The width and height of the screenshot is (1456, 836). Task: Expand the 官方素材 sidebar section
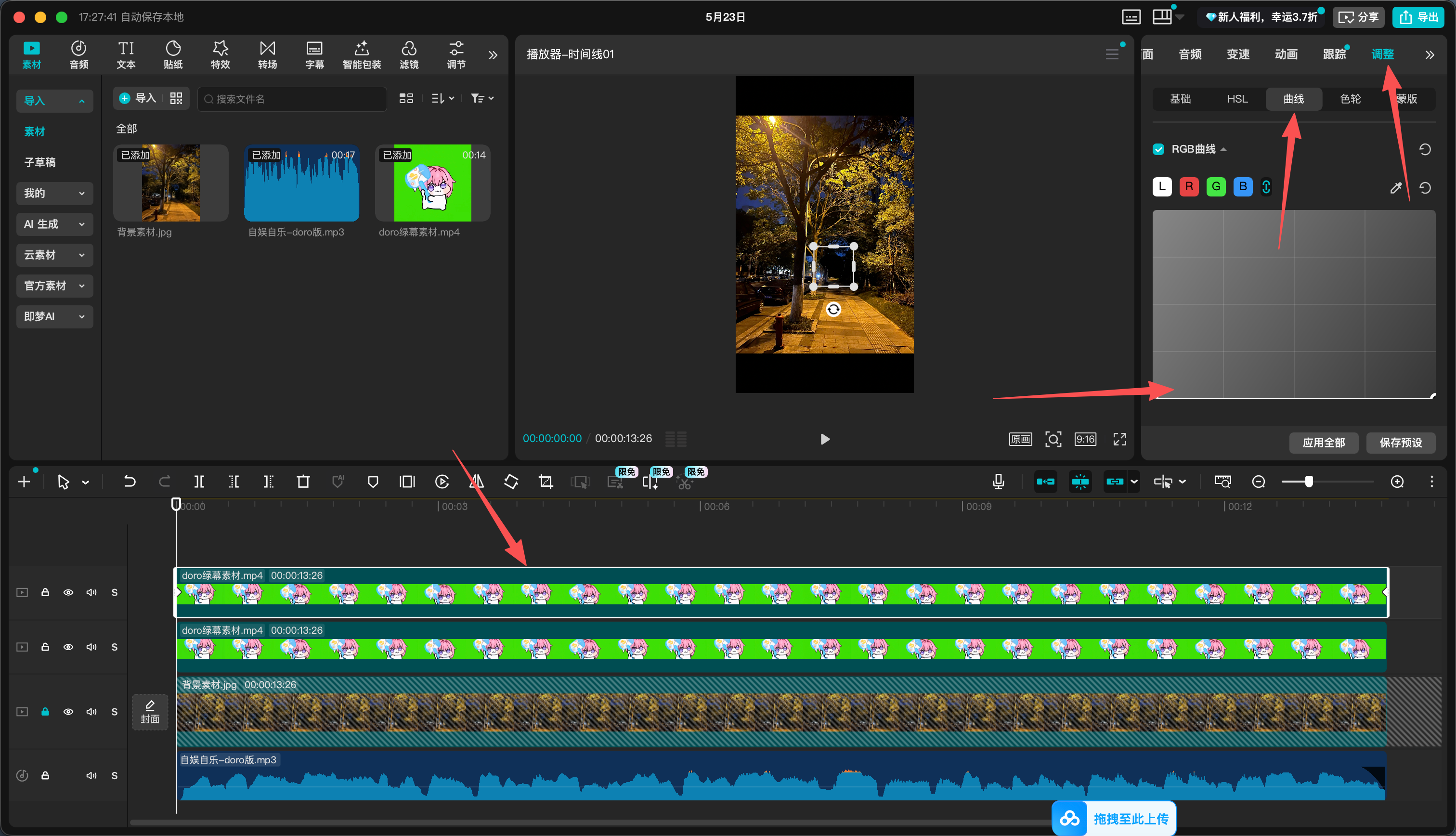point(54,286)
